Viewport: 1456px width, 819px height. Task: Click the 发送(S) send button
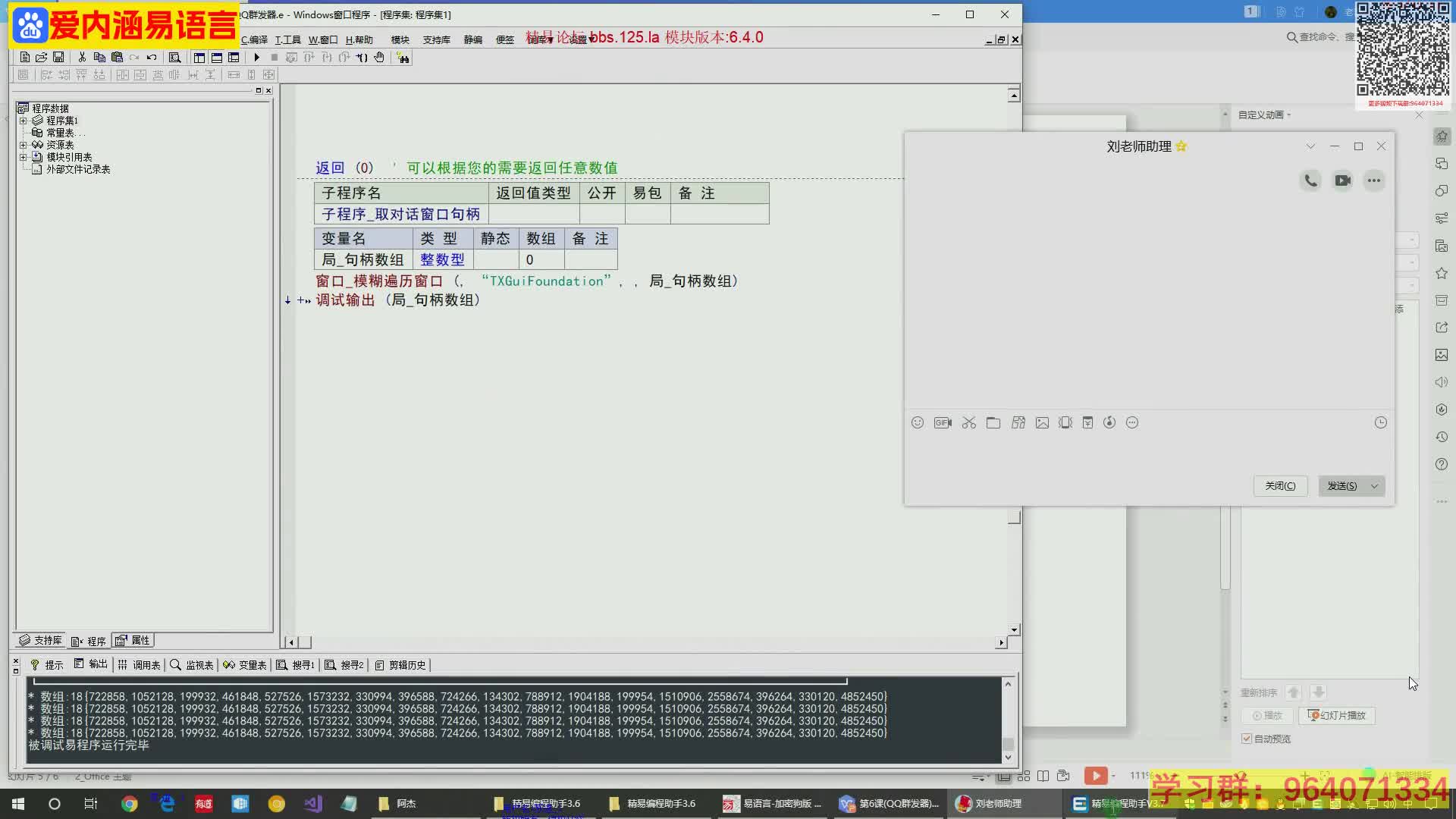[x=1342, y=486]
